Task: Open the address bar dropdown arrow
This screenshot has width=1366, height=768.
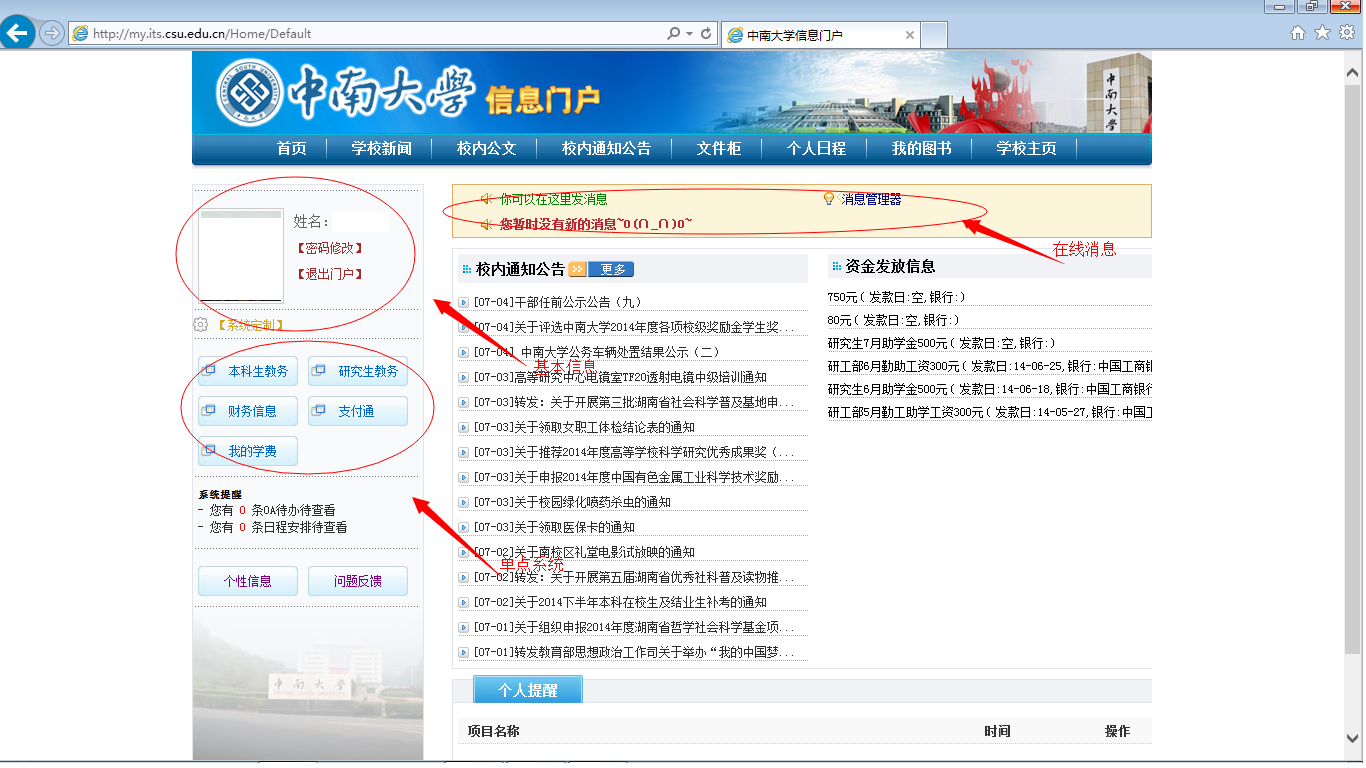Action: (689, 33)
